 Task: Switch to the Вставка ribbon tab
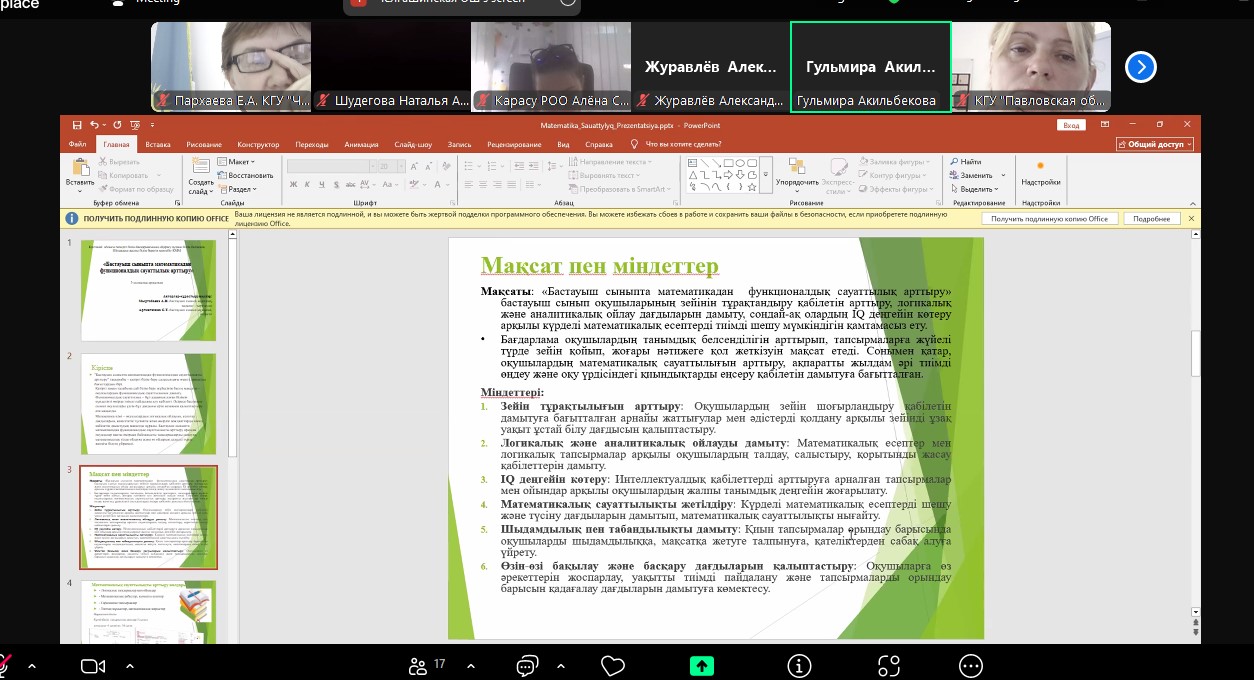point(158,144)
